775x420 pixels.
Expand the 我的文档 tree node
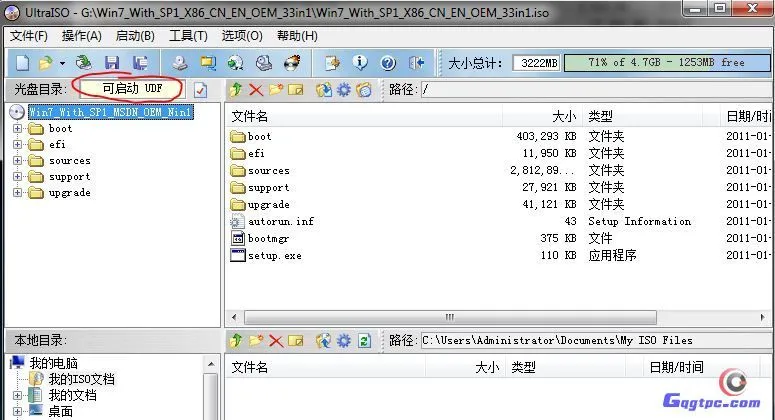point(17,395)
